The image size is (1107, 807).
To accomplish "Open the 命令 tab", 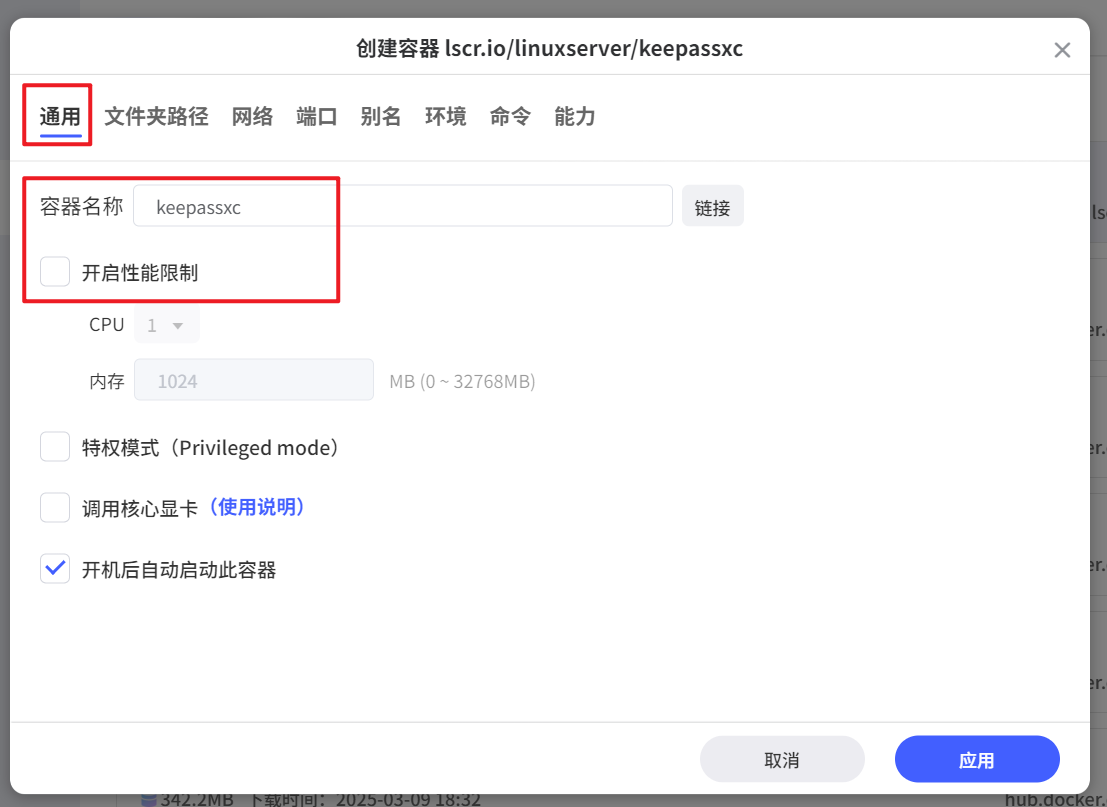I will click(x=510, y=116).
